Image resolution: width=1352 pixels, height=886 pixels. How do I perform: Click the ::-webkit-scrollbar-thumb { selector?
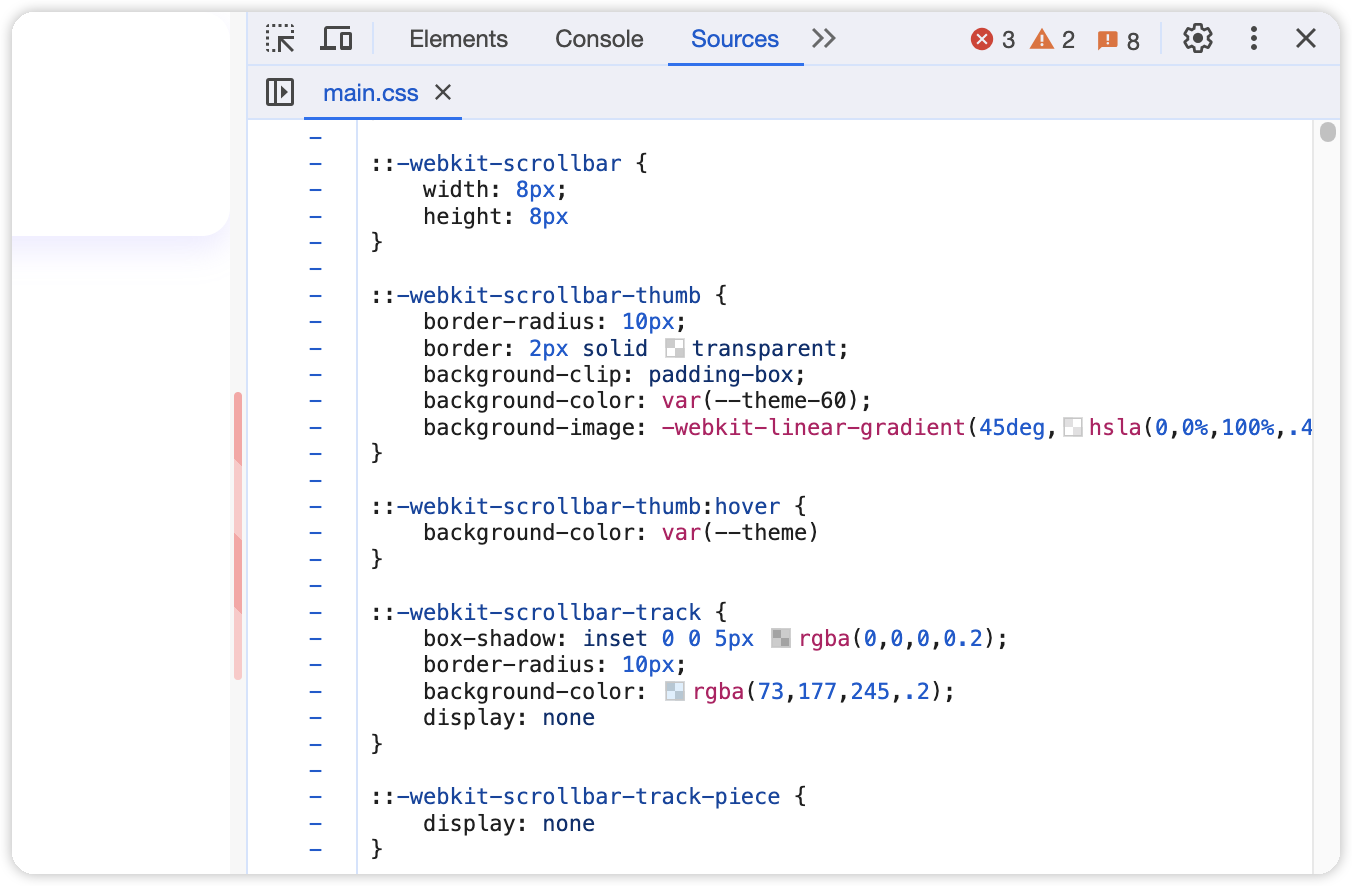[x=549, y=296]
